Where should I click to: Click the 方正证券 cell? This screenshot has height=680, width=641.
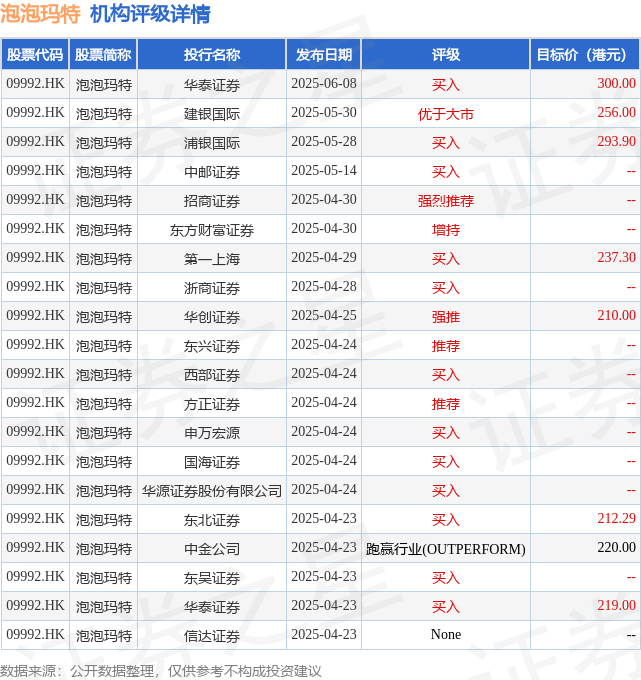pos(212,403)
